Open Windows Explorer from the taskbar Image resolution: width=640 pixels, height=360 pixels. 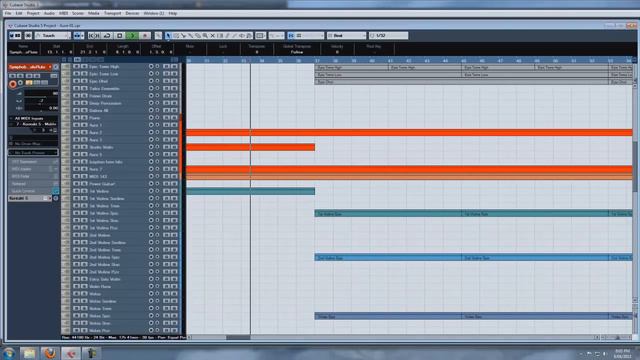(x=29, y=353)
